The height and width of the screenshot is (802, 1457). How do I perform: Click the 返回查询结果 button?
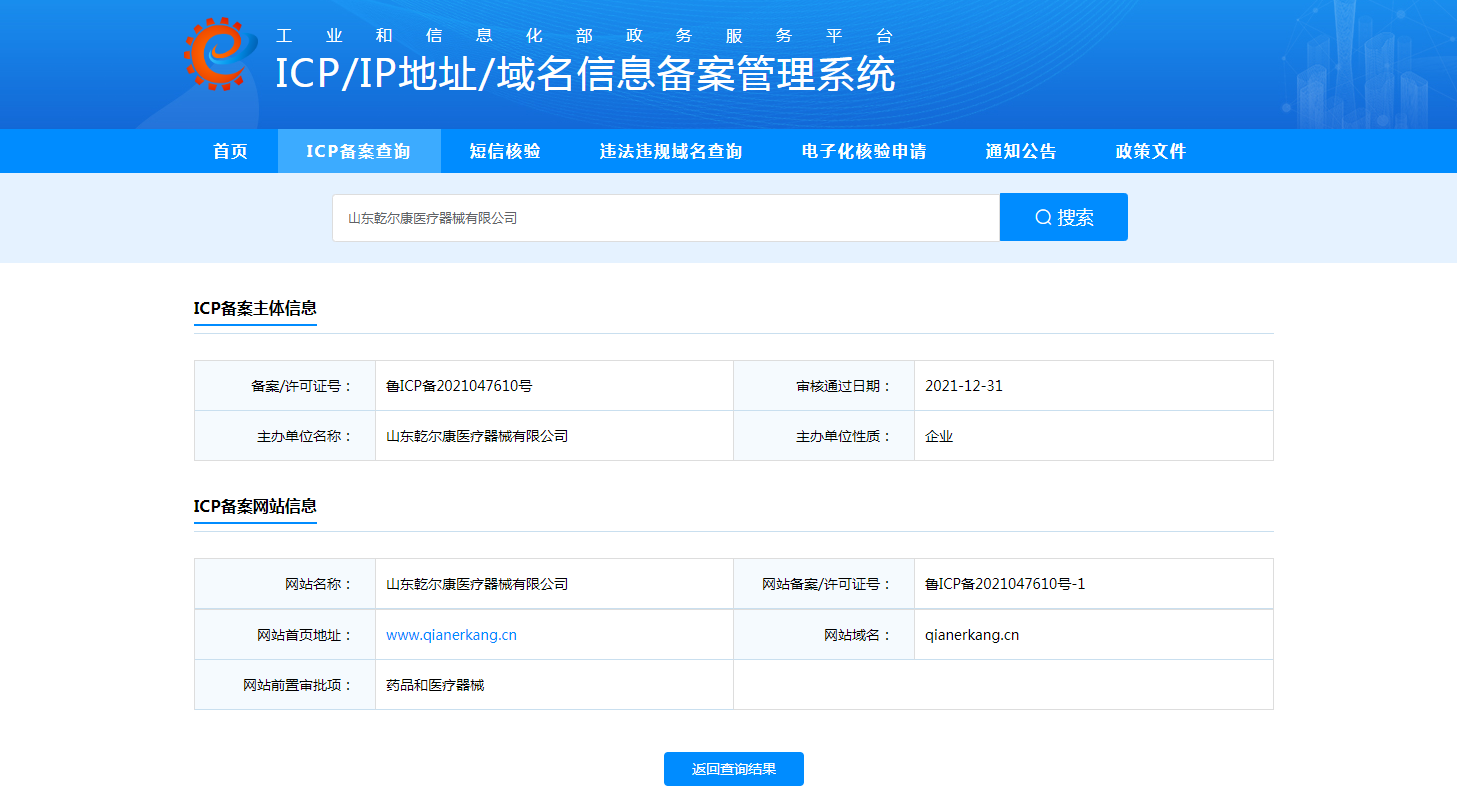click(734, 769)
